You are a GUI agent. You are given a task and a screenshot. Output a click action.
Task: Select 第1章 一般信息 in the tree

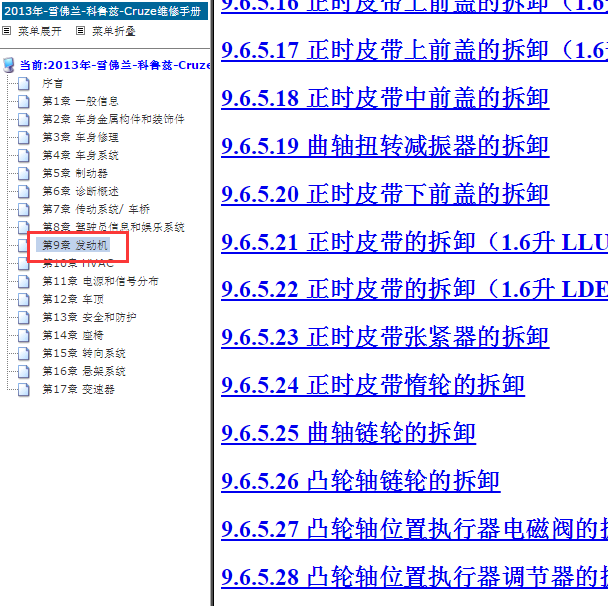[80, 101]
